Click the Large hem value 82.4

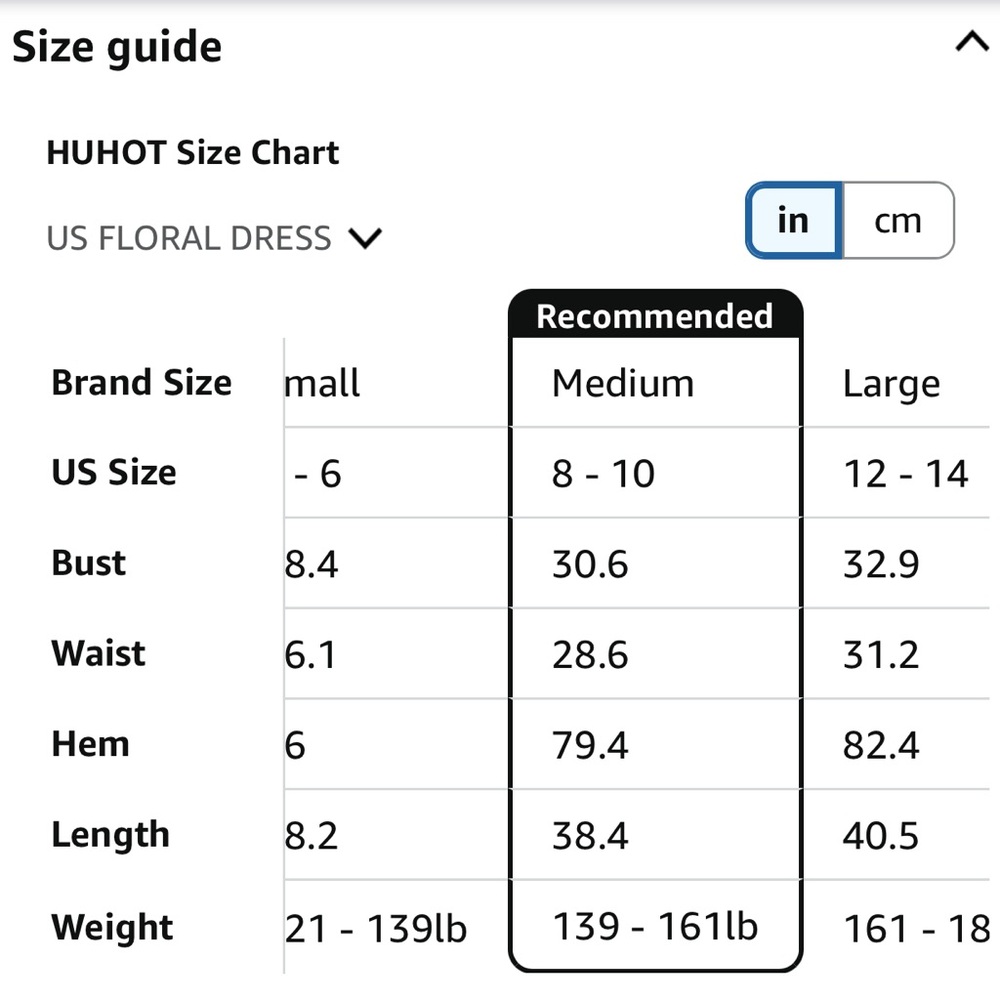click(881, 745)
